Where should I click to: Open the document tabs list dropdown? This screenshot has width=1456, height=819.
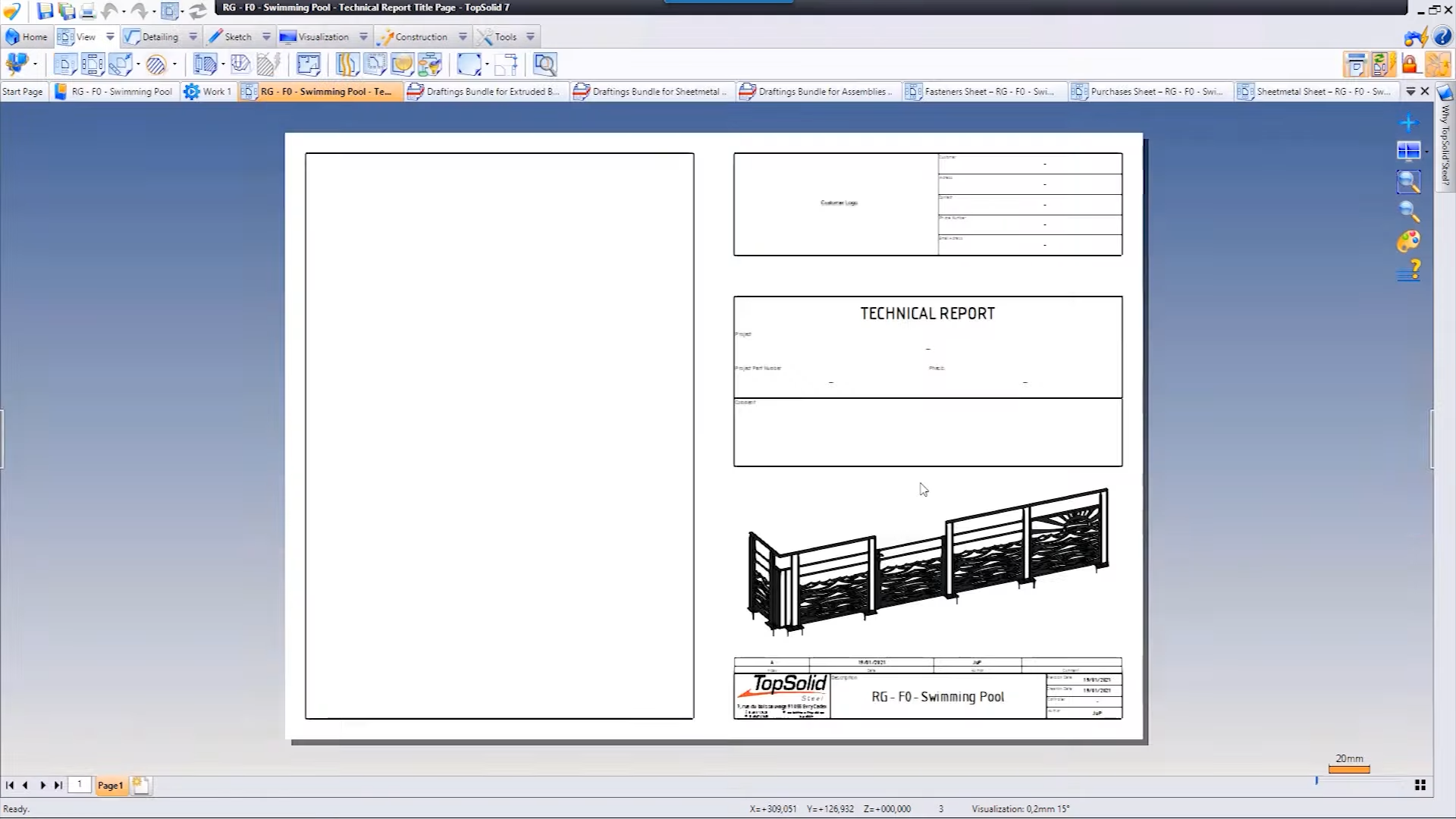[1410, 91]
